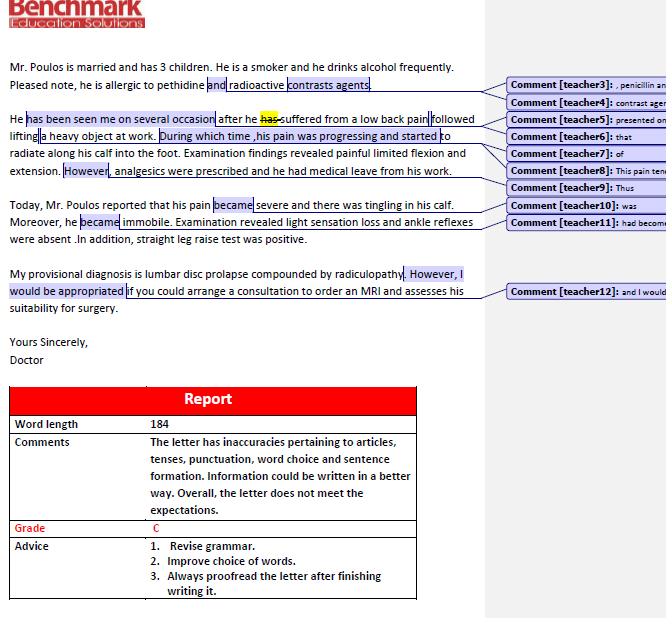Click the Benchmark Education Solutions logo
Viewport: 666px width, 618px height.
click(77, 14)
